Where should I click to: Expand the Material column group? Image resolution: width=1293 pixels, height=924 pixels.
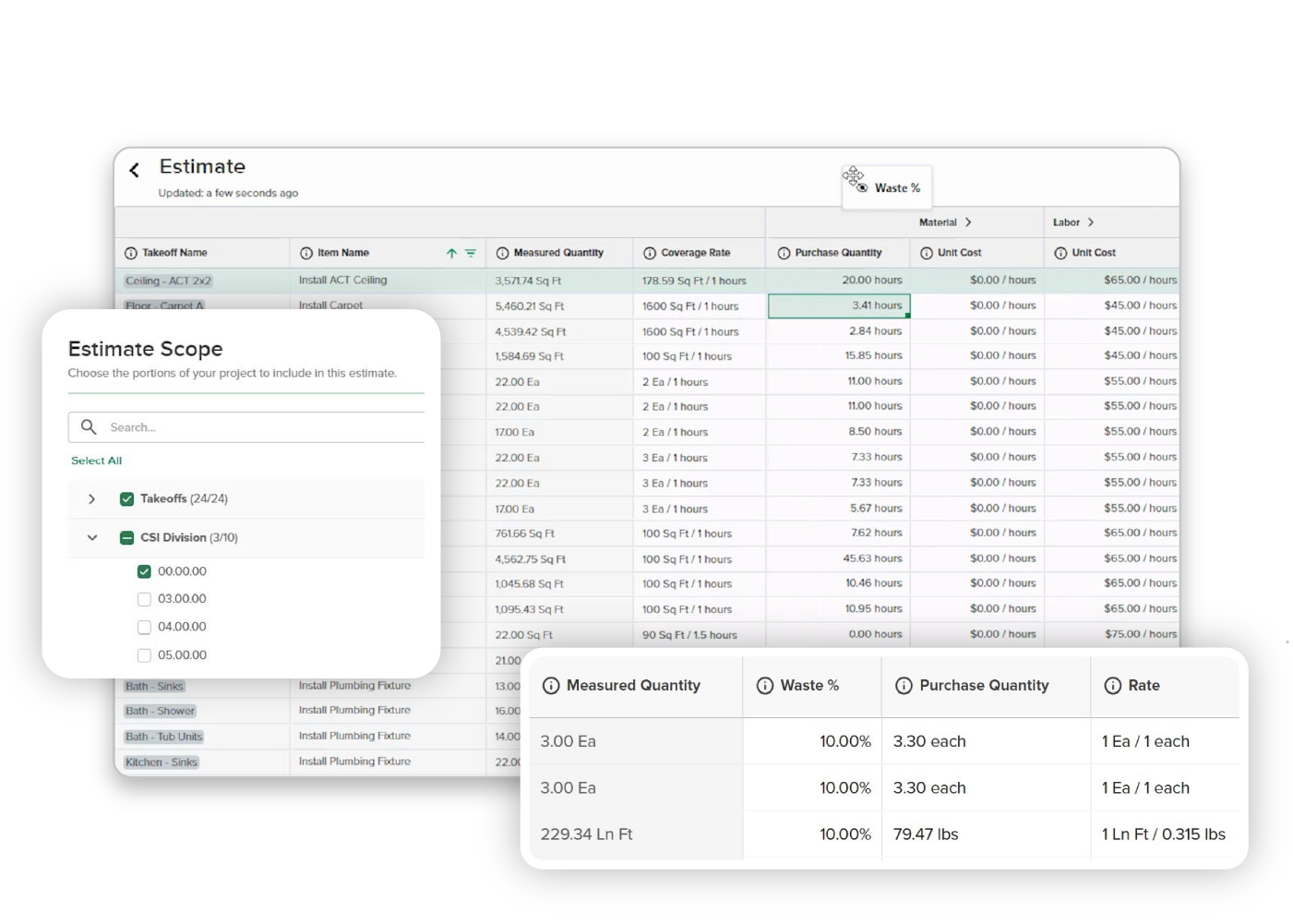click(x=968, y=222)
